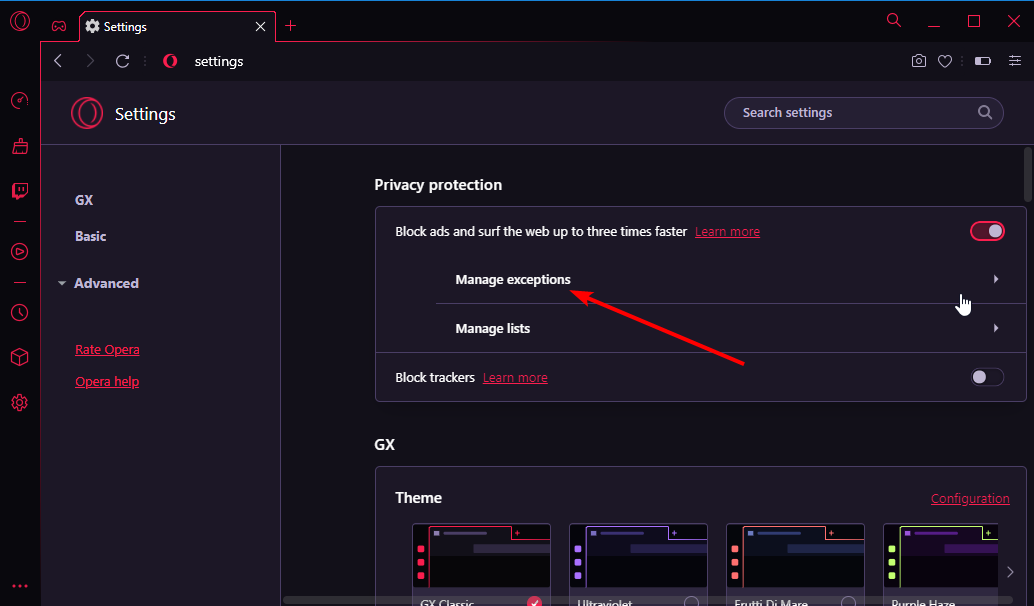Select Frutti Di Mare theme radio button
Screen dimensions: 1034x606
tap(848, 601)
